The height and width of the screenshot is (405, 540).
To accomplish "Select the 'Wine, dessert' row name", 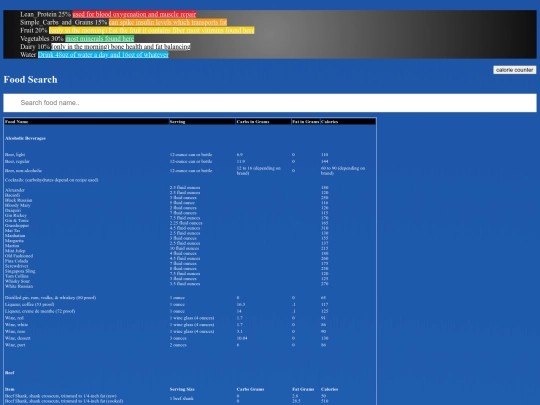I will pyautogui.click(x=18, y=338).
